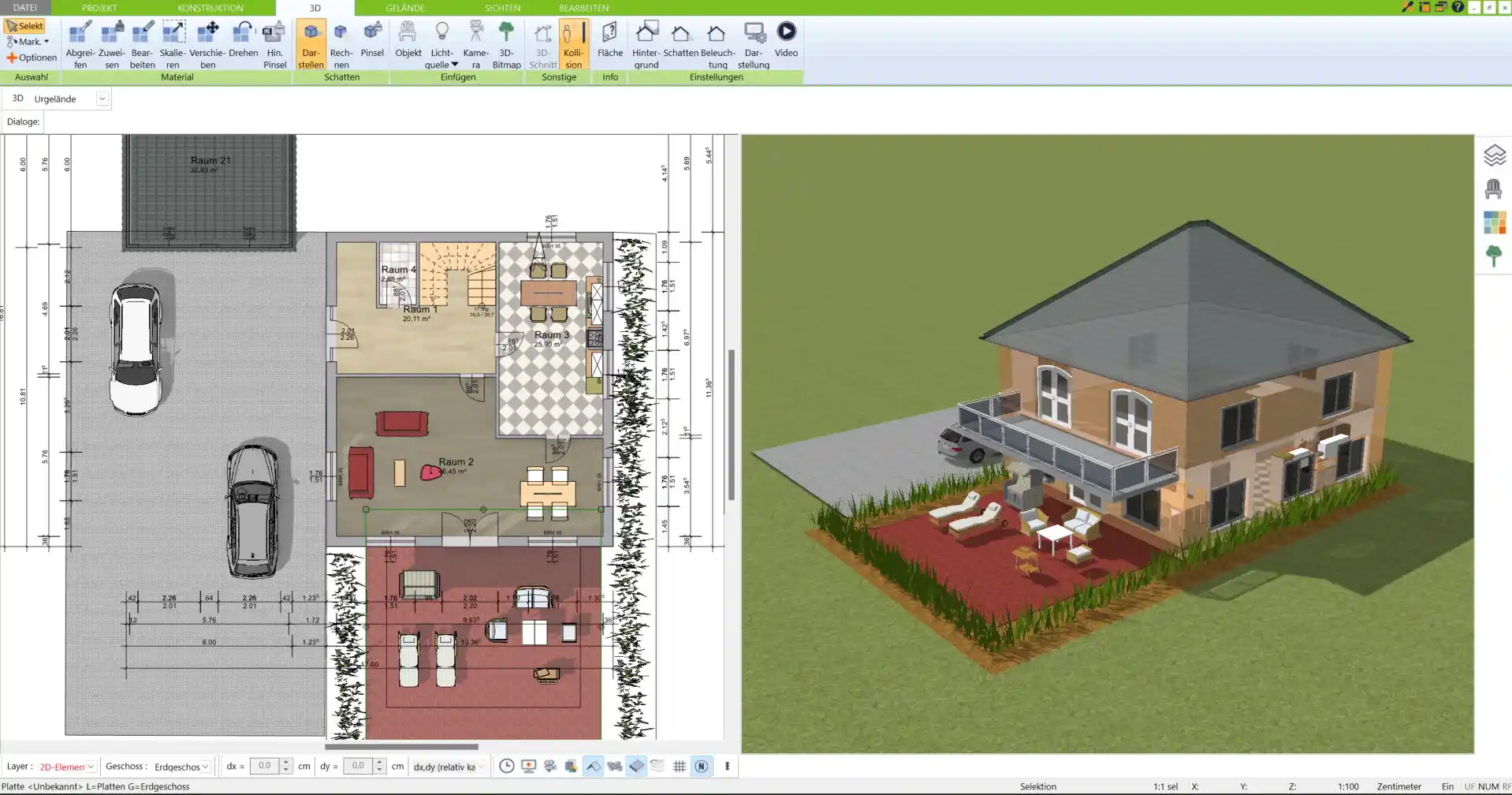The height and width of the screenshot is (795, 1512).
Task: Click the Selekt button
Action: [25, 26]
